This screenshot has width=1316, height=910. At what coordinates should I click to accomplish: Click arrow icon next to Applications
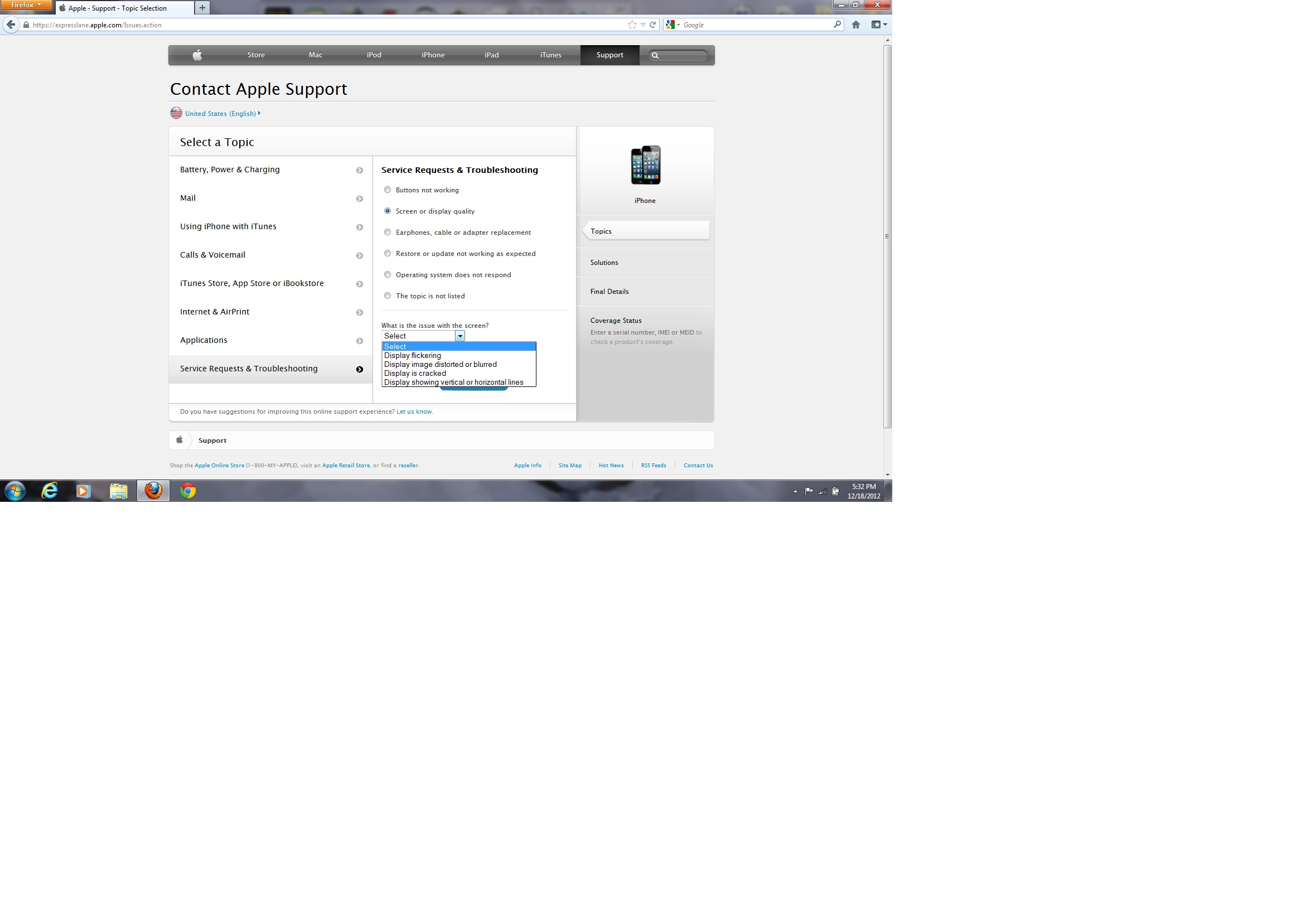(x=359, y=341)
